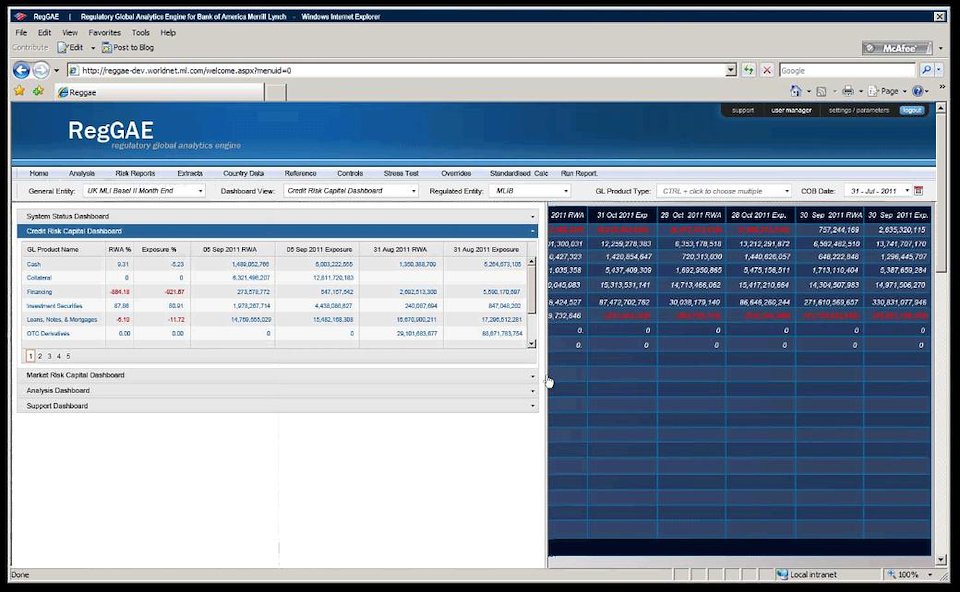Image resolution: width=960 pixels, height=592 pixels.
Task: Open the McAfee toolbar dropdown arrow
Action: click(x=941, y=48)
